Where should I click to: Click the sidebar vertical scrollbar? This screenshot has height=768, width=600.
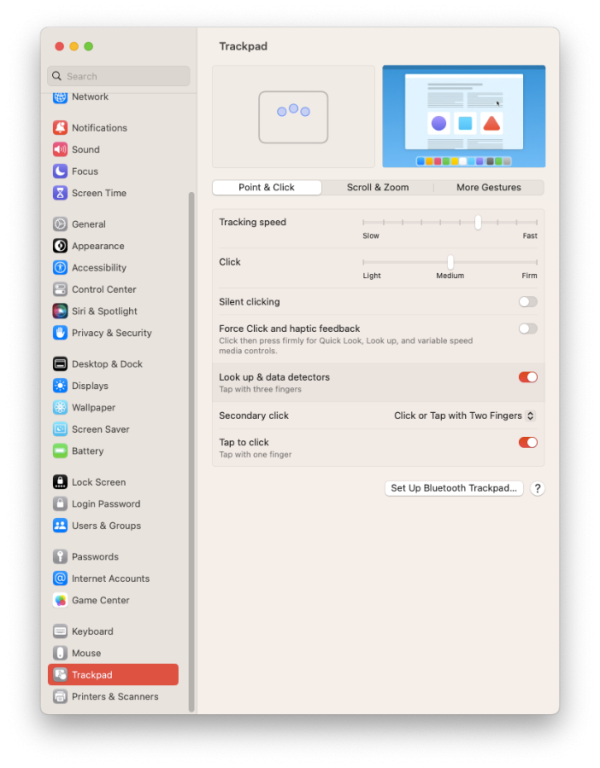(x=191, y=451)
